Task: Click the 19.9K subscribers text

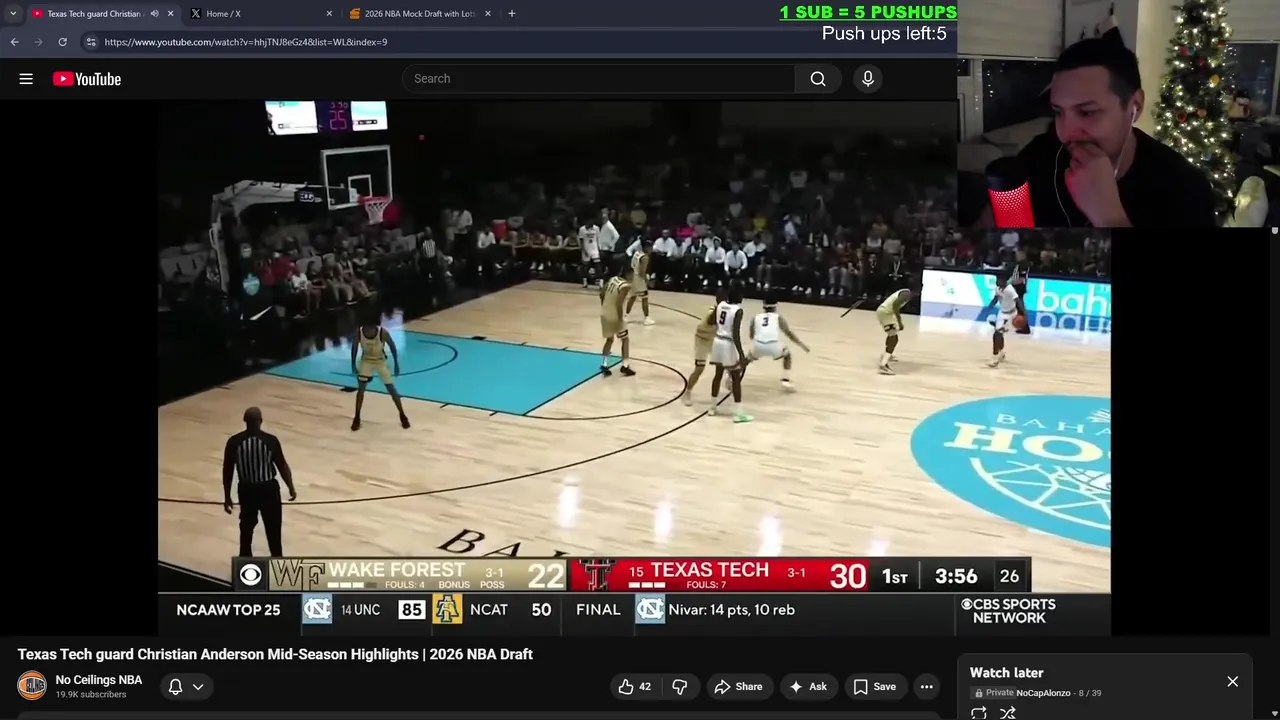Action: pos(91,695)
